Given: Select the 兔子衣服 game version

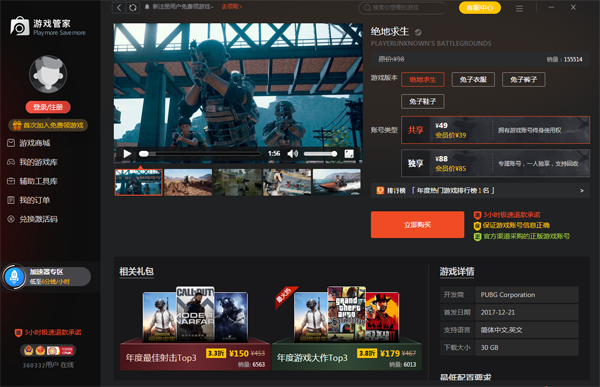Looking at the screenshot, I should click(473, 80).
